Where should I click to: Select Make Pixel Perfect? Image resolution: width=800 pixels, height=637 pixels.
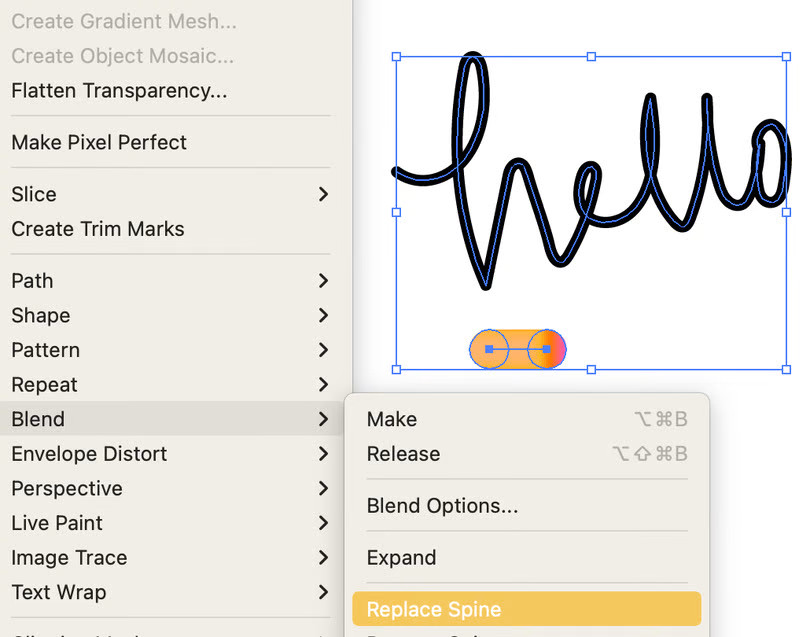tap(99, 142)
